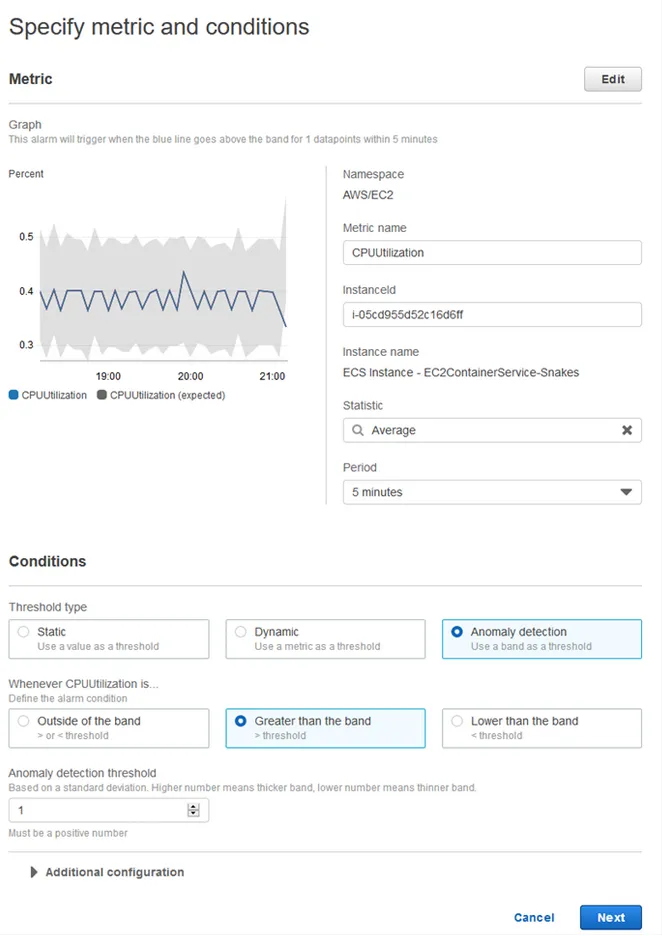Click the anomaly threshold stepper arrows

tap(194, 810)
